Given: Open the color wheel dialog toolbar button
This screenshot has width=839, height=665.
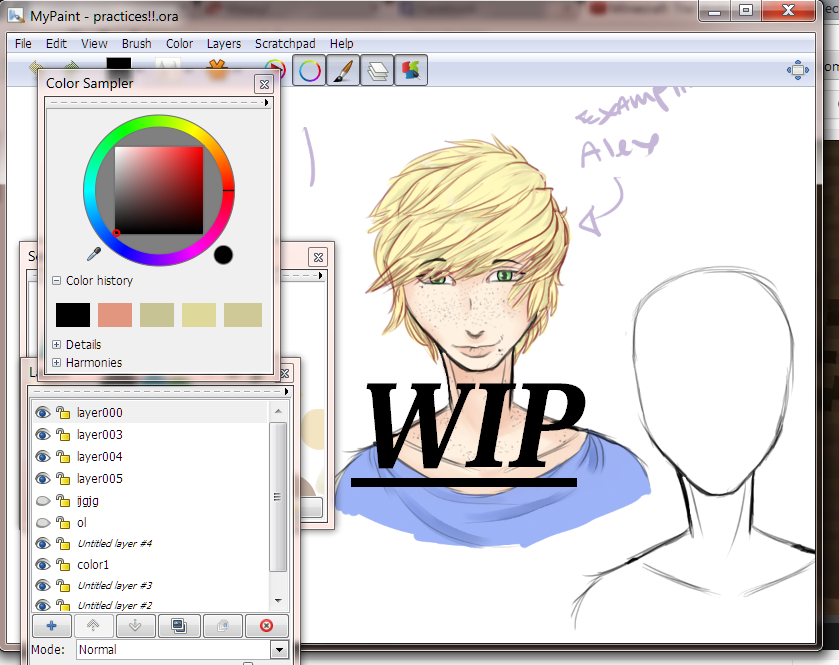Looking at the screenshot, I should tap(310, 71).
